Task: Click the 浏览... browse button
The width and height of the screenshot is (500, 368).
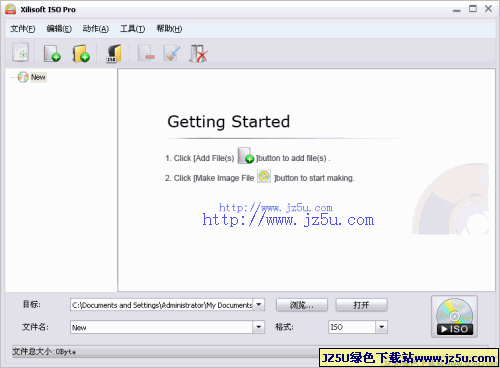Action: point(302,305)
